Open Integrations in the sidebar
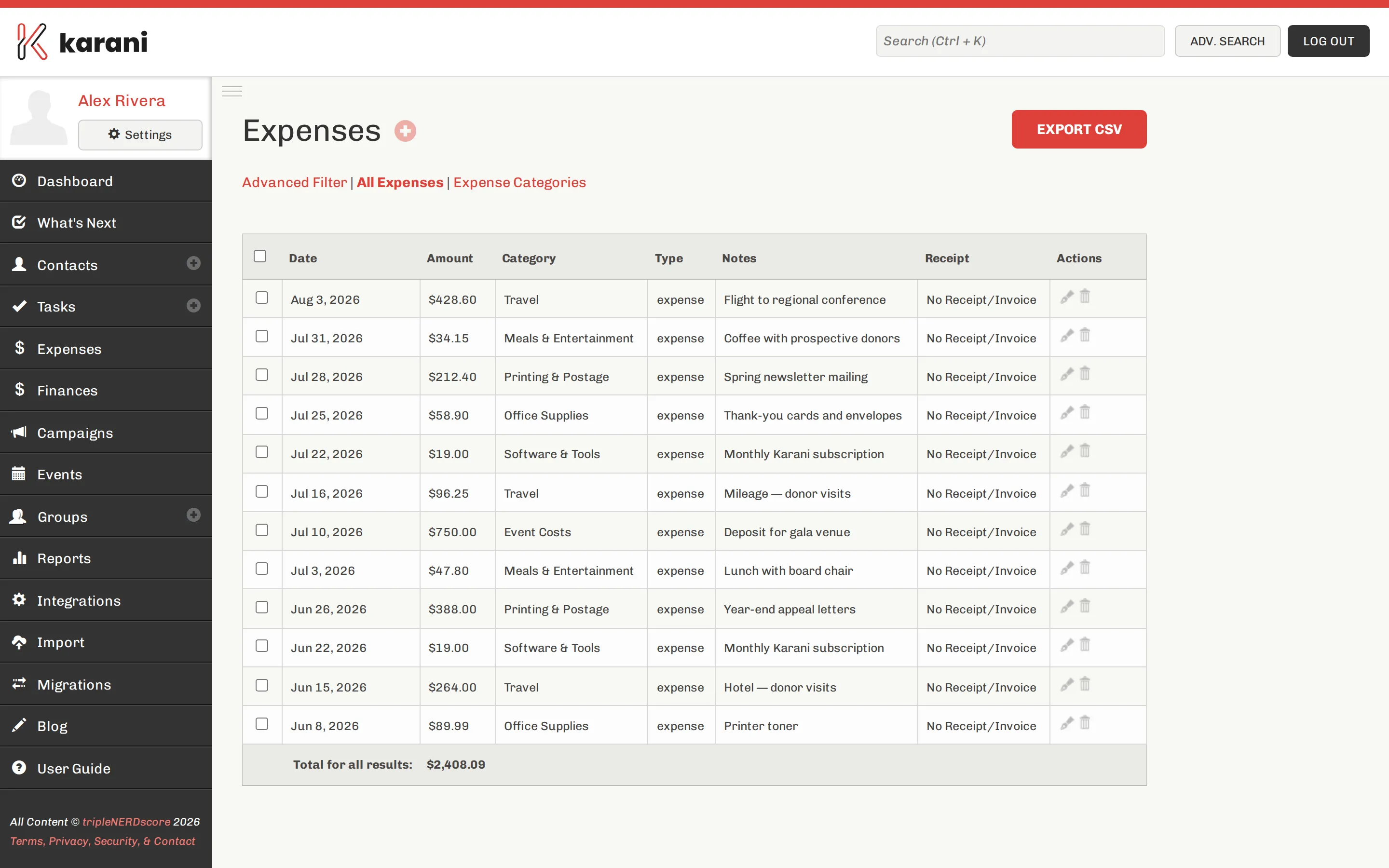This screenshot has height=868, width=1389. click(x=106, y=600)
